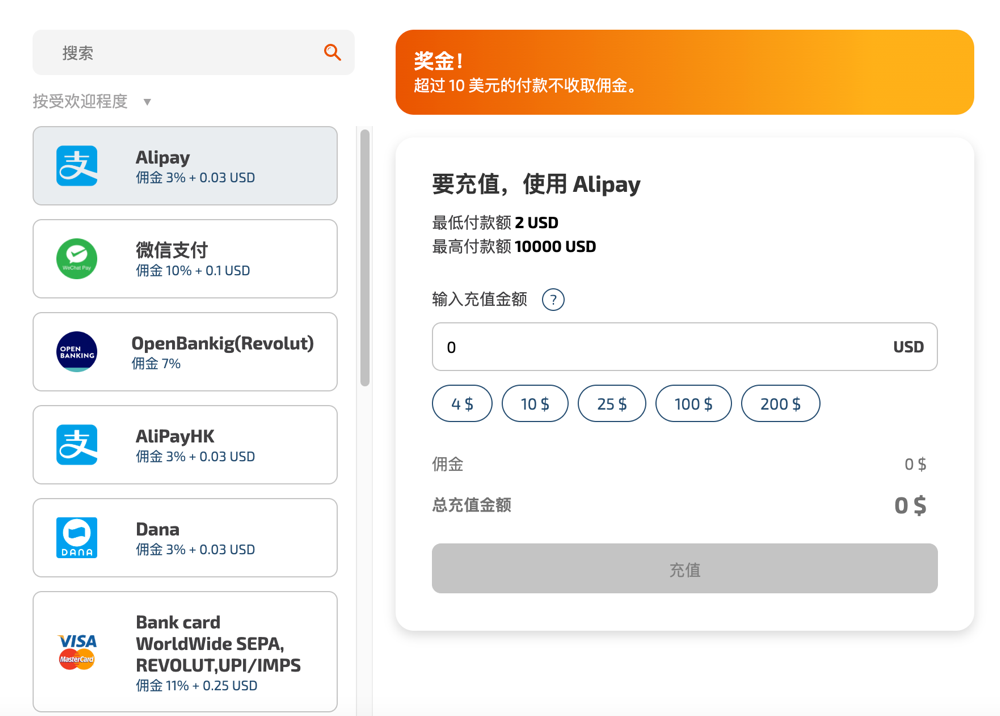Click the 超过 10 美元的付款不收取佣金 text
The width and height of the screenshot is (1000, 716).
click(526, 86)
